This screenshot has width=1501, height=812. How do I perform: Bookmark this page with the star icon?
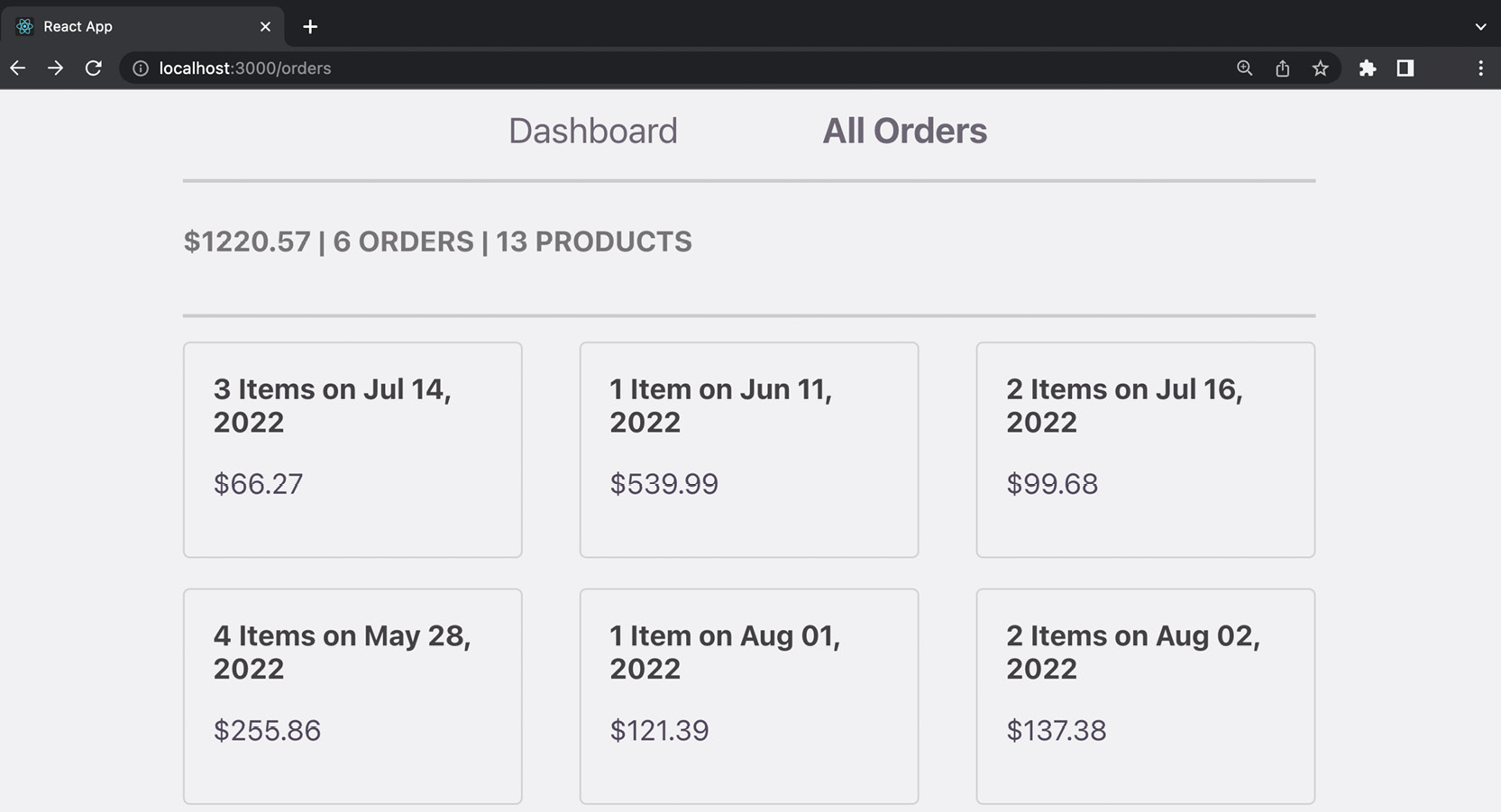pos(1321,68)
